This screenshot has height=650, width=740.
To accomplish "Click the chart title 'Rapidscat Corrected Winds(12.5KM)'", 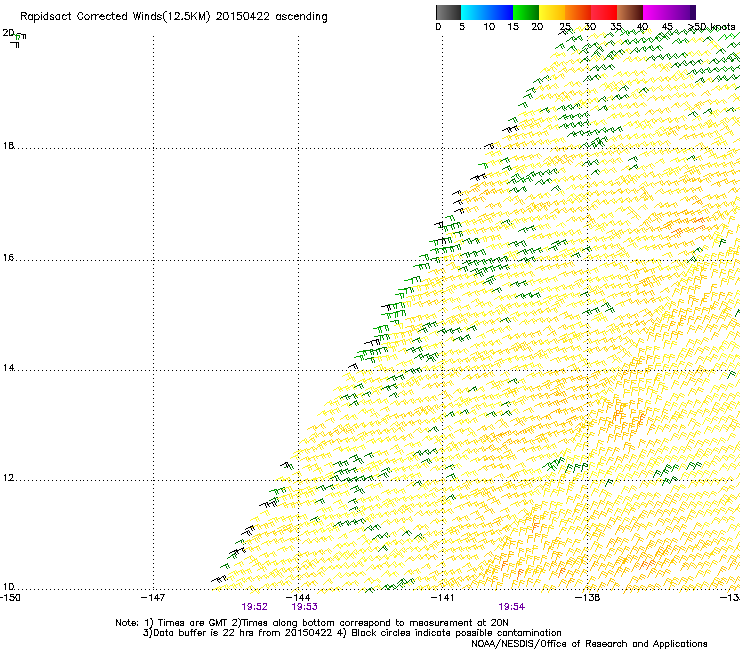I will tap(115, 17).
